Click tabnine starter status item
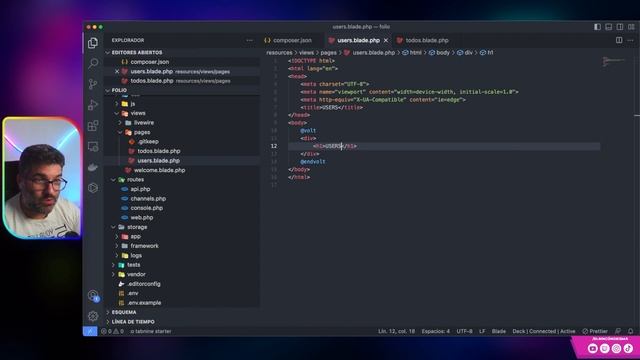The image size is (640, 360). click(x=151, y=331)
